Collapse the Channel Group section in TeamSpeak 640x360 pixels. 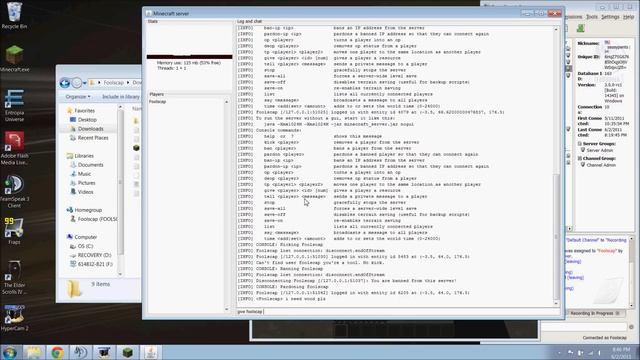click(580, 158)
